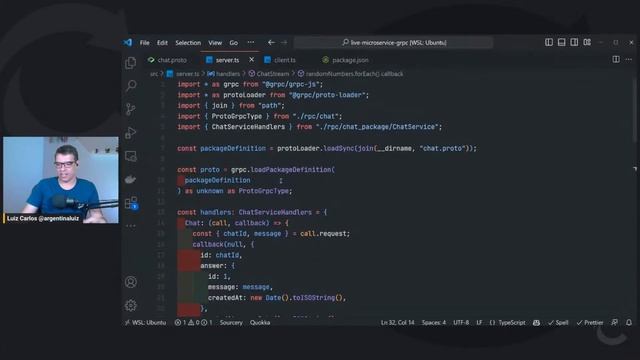This screenshot has width=640, height=360.
Task: Open the Explorer view in activity bar
Action: pos(131,62)
